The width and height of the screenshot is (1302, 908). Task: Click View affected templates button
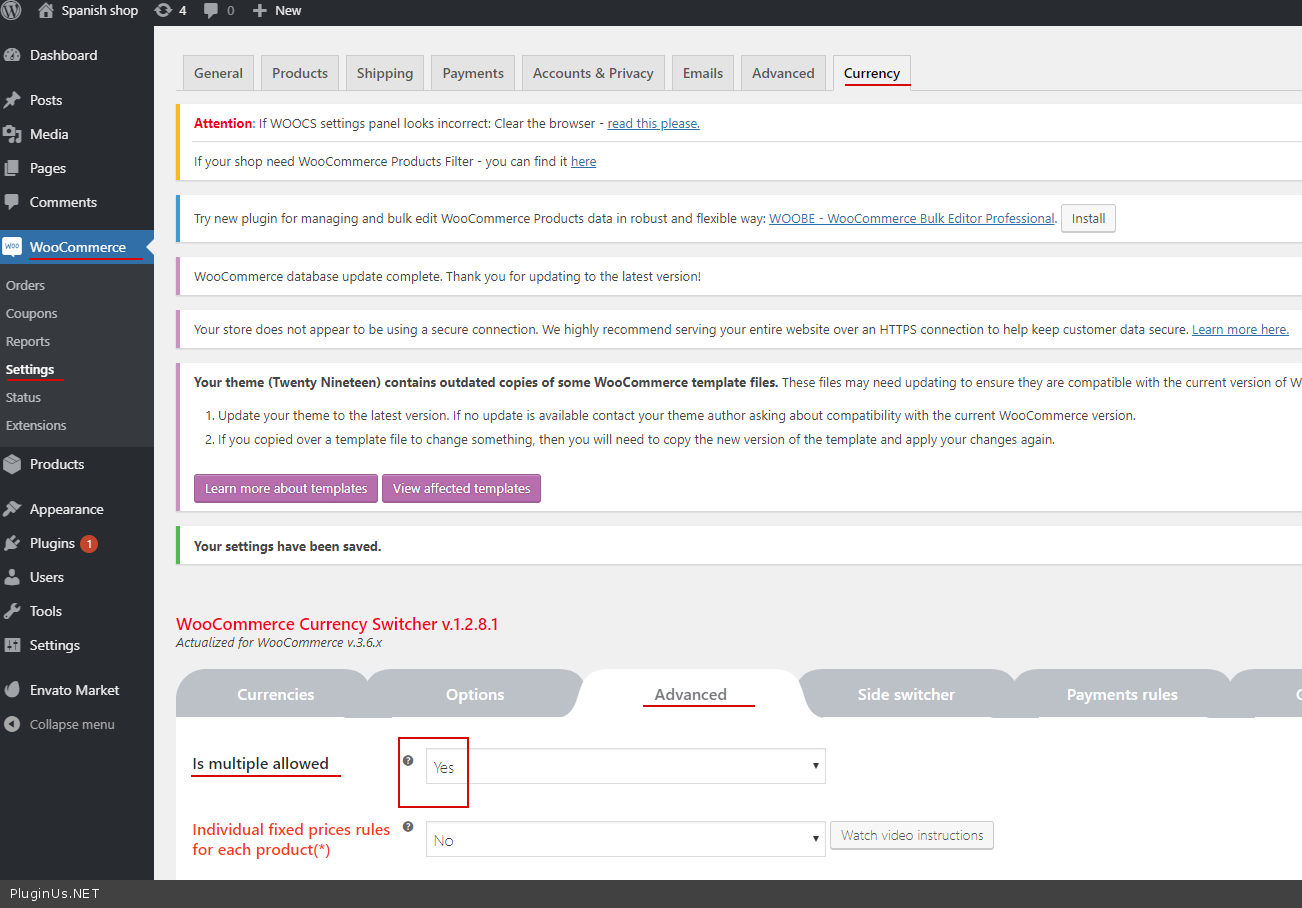coord(461,488)
